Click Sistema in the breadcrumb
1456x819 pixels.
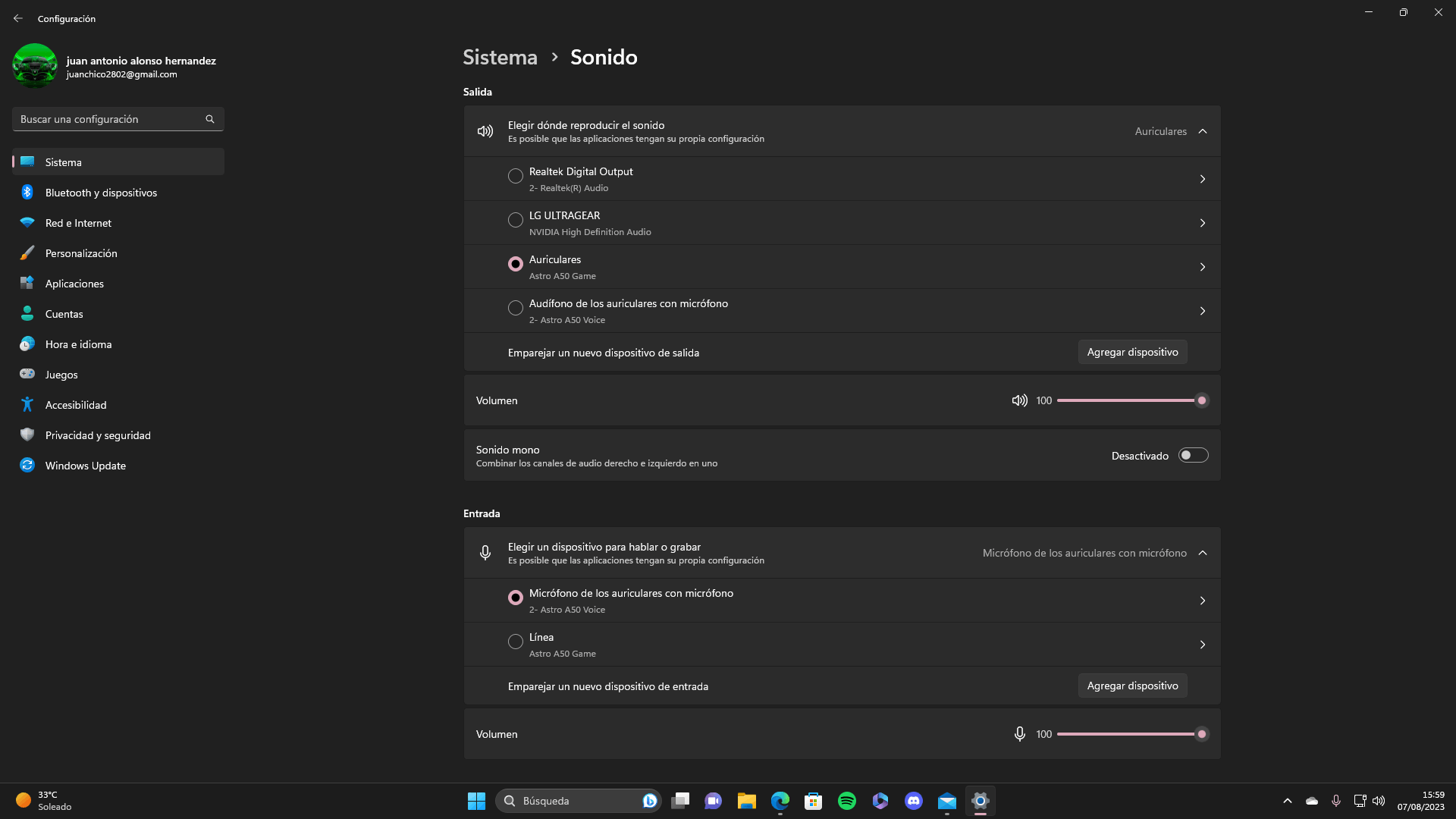[500, 57]
